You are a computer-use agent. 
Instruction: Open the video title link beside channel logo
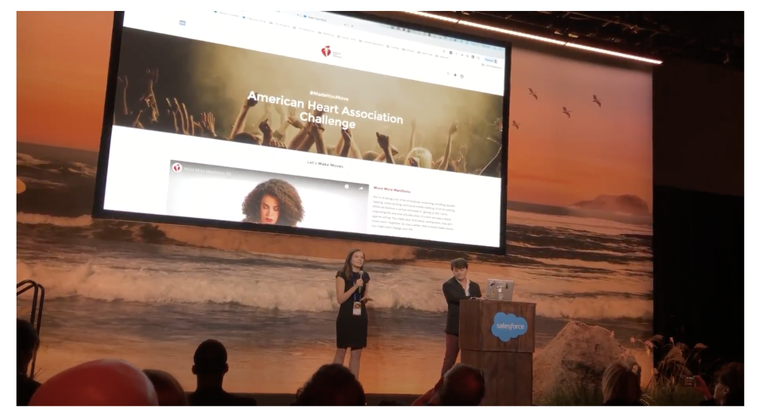[x=207, y=172]
